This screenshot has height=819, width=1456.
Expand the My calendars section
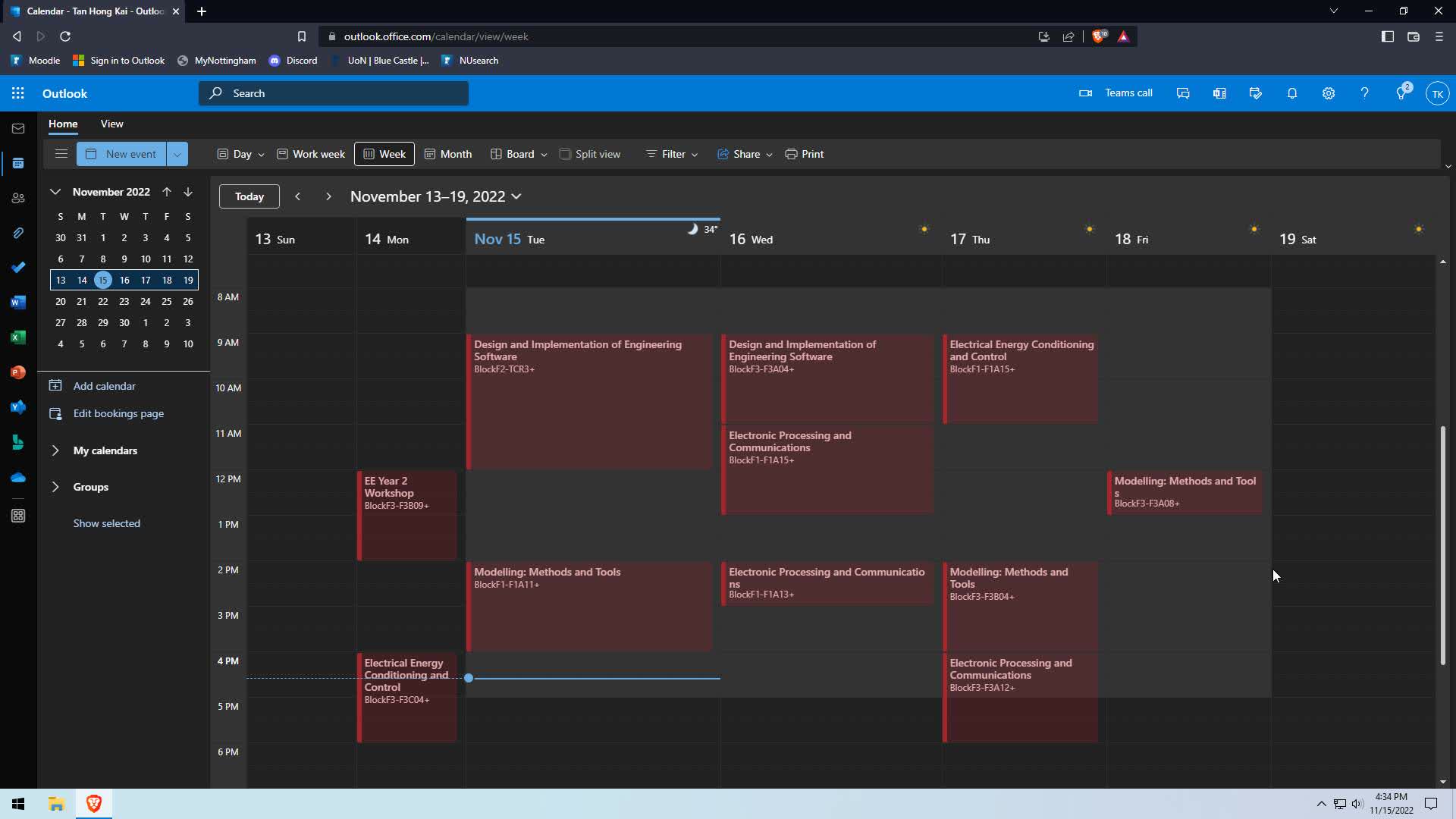coord(55,450)
